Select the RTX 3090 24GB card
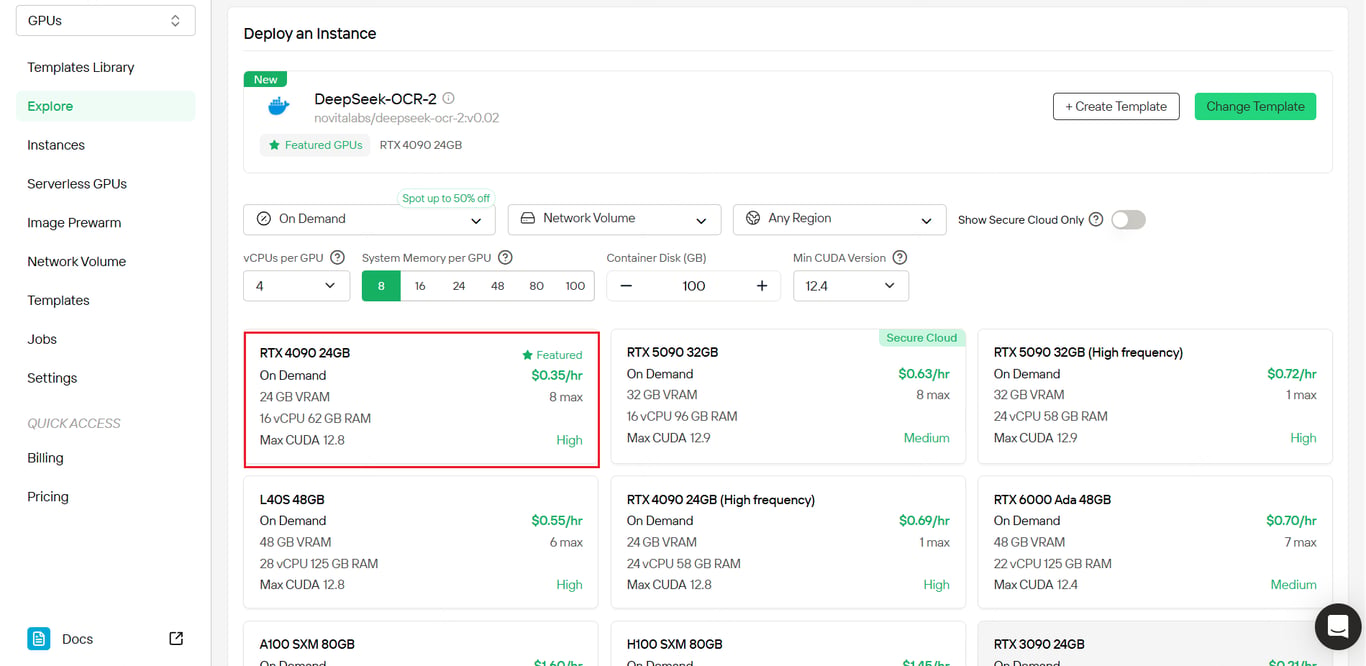The height and width of the screenshot is (666, 1366). coord(1155,644)
